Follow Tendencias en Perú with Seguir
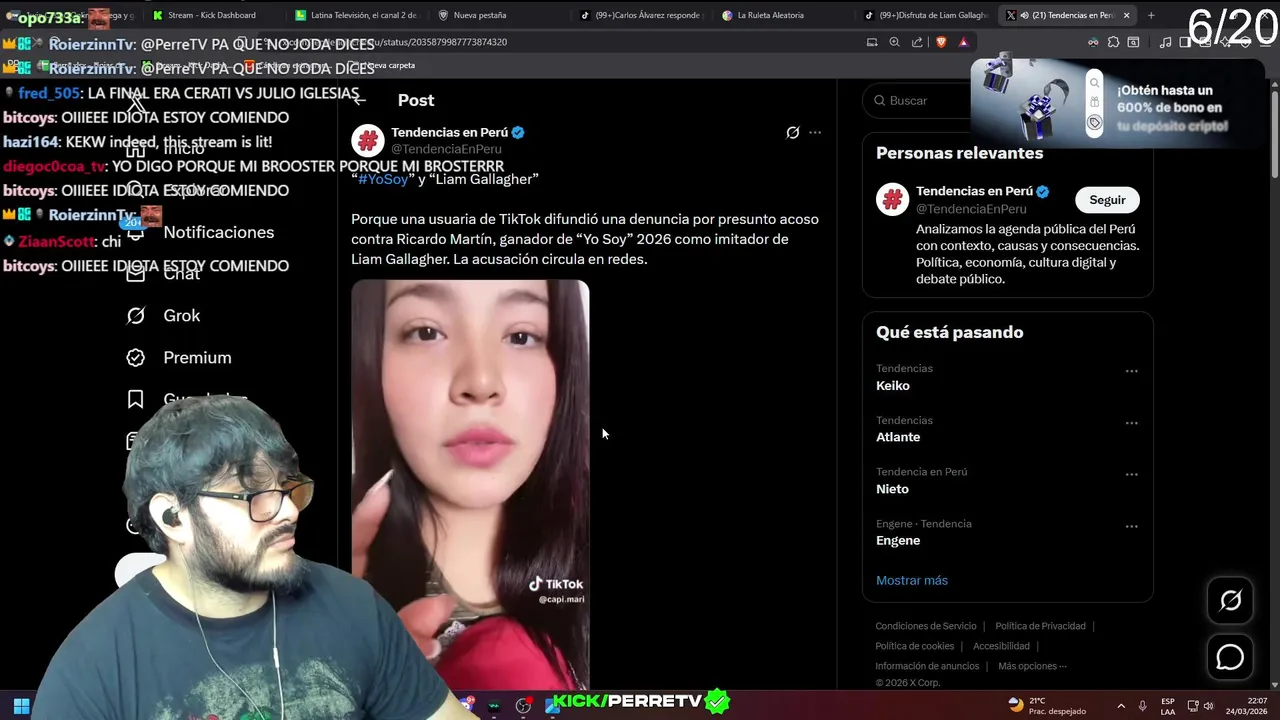1280x720 pixels. click(1107, 200)
